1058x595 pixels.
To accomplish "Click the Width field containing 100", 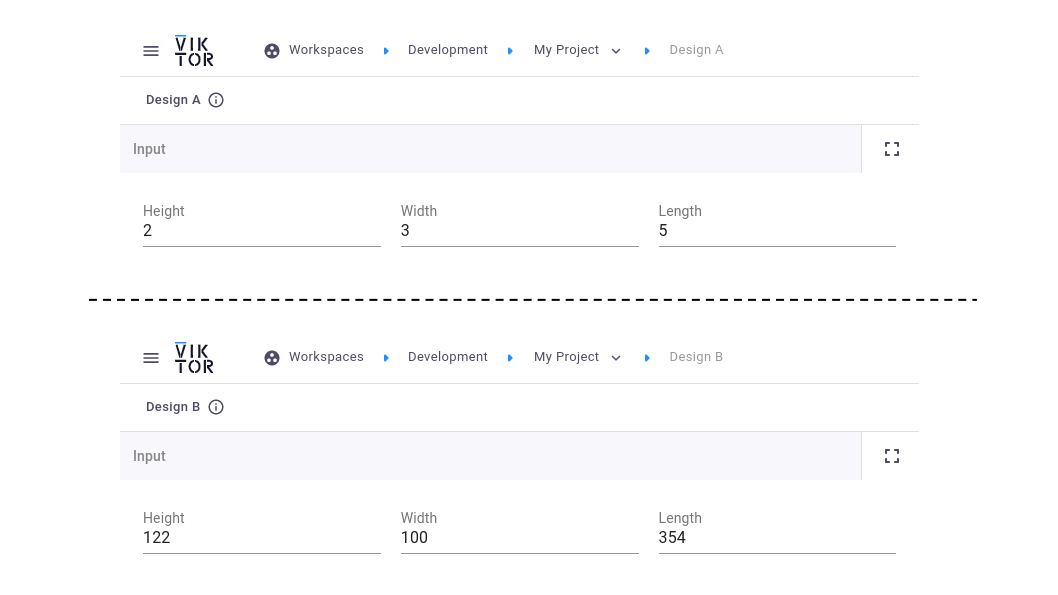I will coord(519,538).
